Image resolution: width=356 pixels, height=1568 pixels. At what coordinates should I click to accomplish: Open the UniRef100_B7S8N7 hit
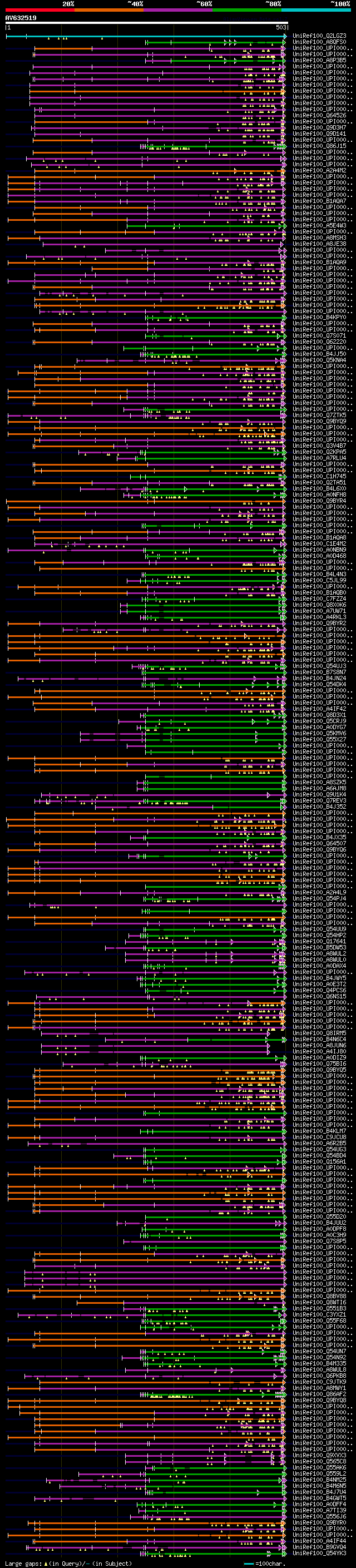[x=319, y=672]
